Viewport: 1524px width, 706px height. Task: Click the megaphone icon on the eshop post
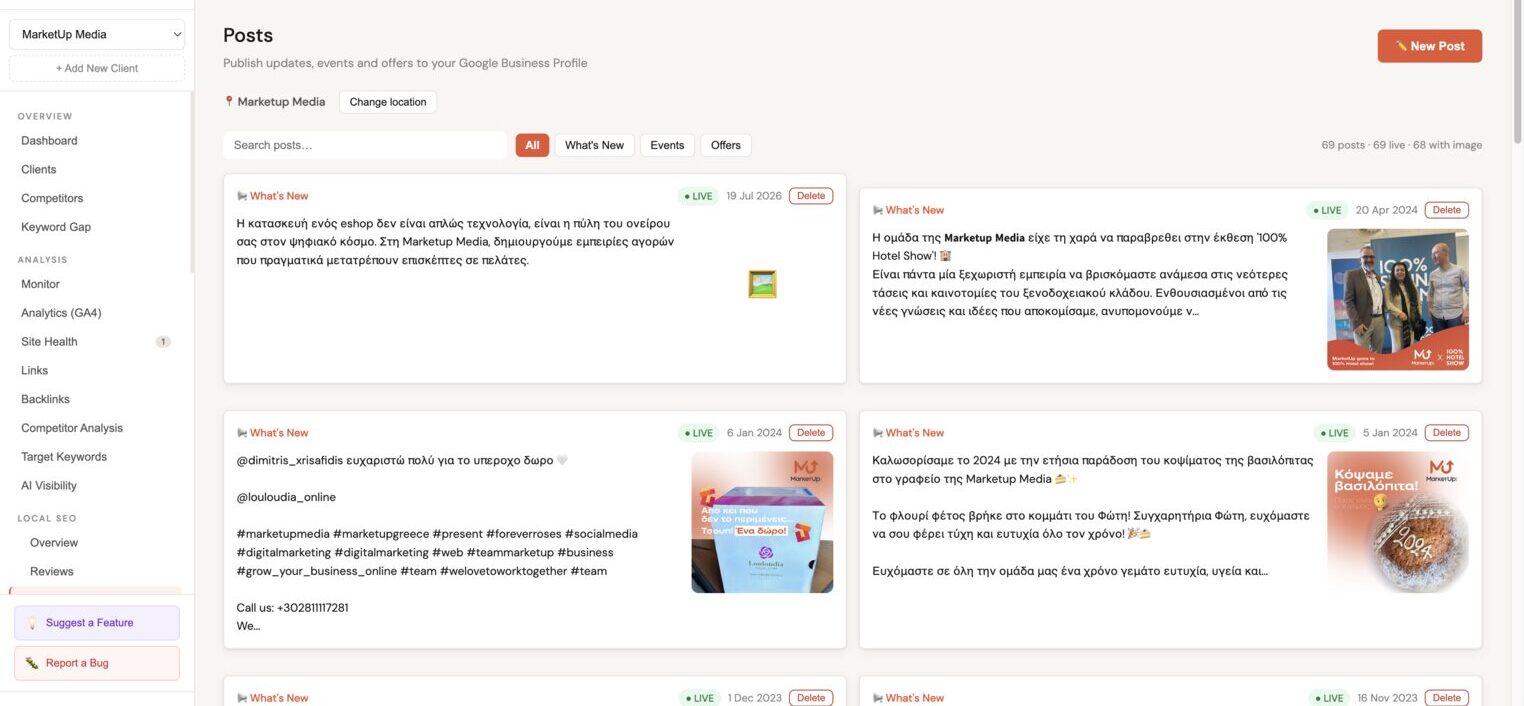pos(242,196)
